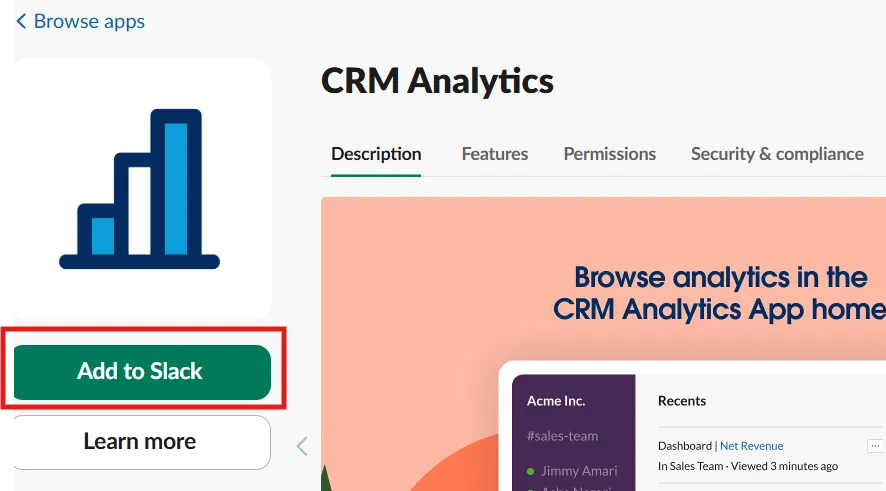Click the ellipsis icon on Net Revenue row
The height and width of the screenshot is (491, 886).
coord(875,446)
